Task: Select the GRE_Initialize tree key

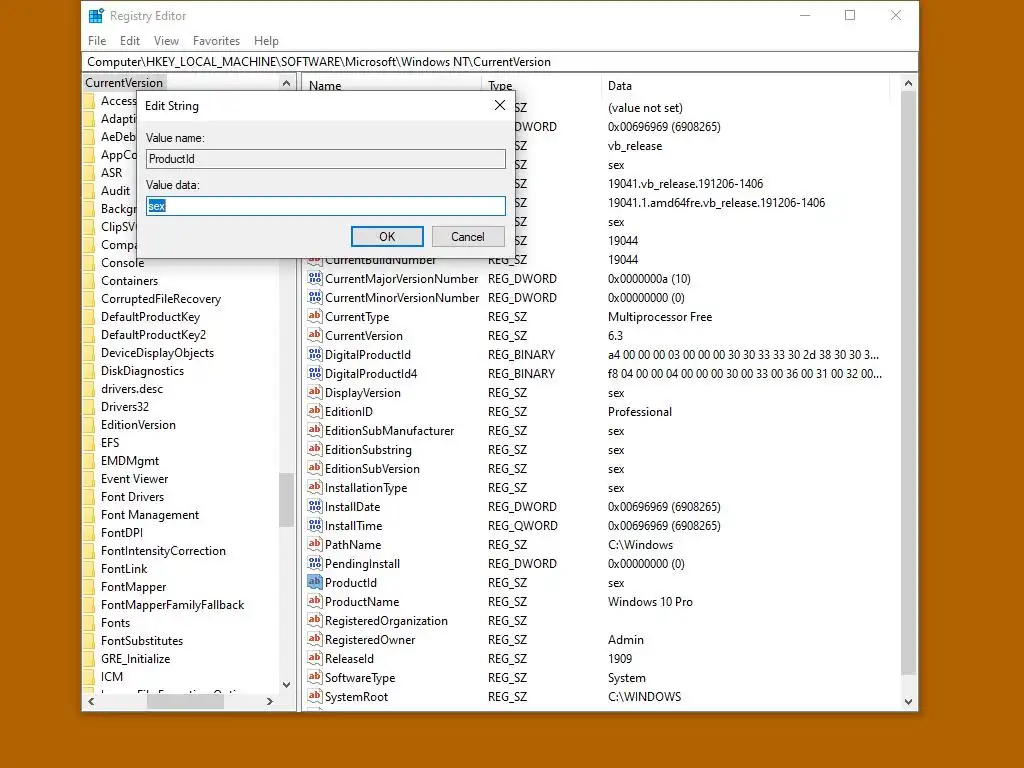Action: coord(135,658)
